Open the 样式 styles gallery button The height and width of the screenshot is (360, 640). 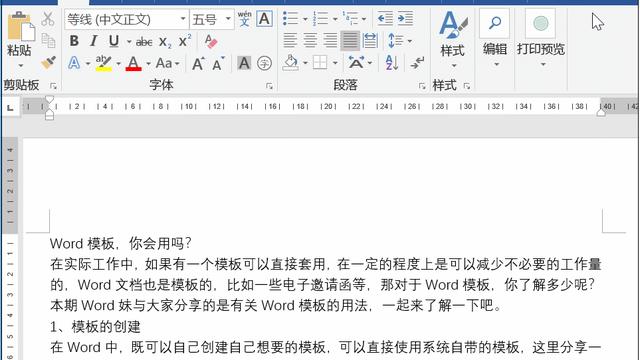coord(453,39)
